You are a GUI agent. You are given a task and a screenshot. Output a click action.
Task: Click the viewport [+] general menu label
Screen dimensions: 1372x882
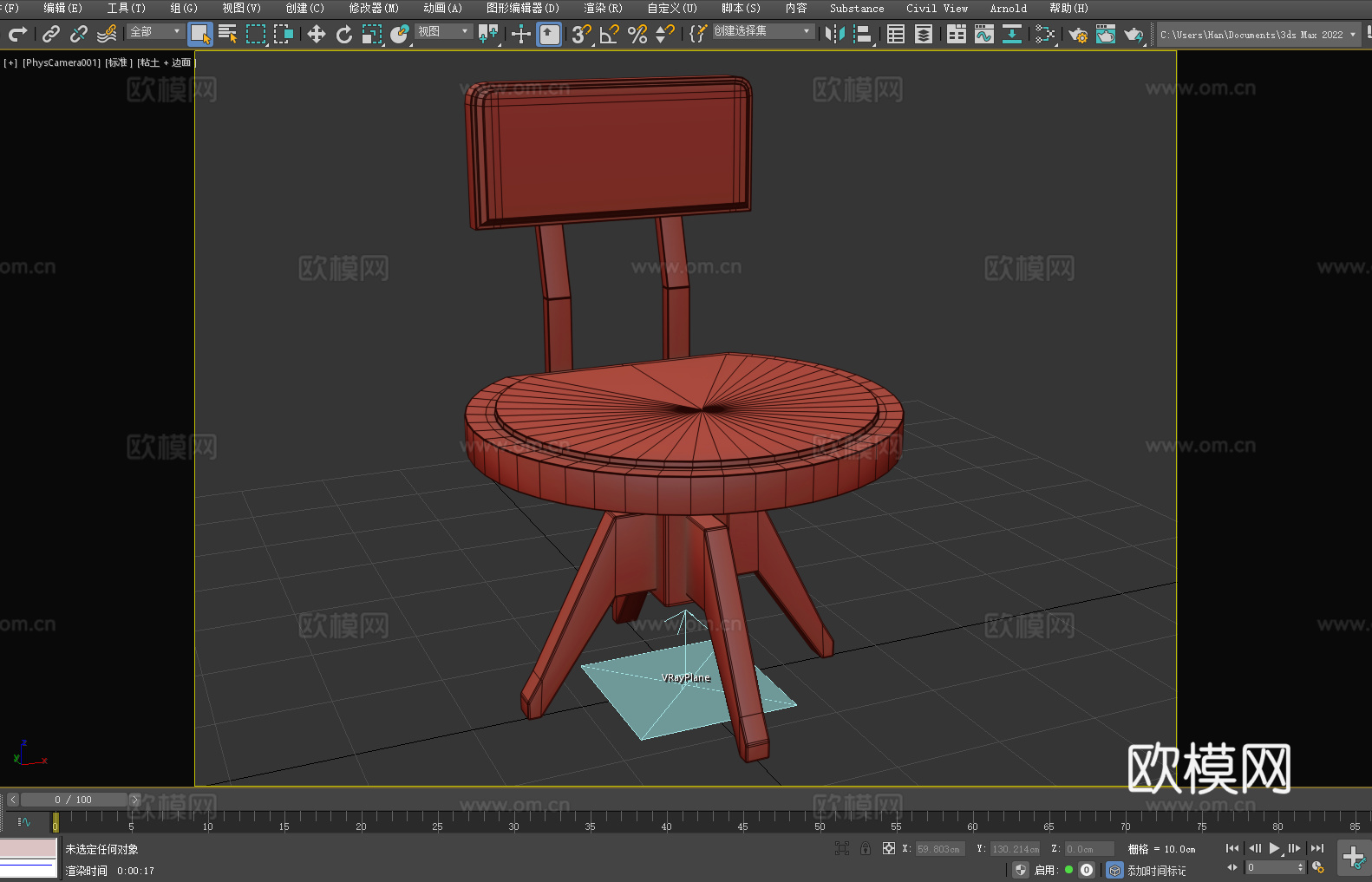click(x=10, y=62)
